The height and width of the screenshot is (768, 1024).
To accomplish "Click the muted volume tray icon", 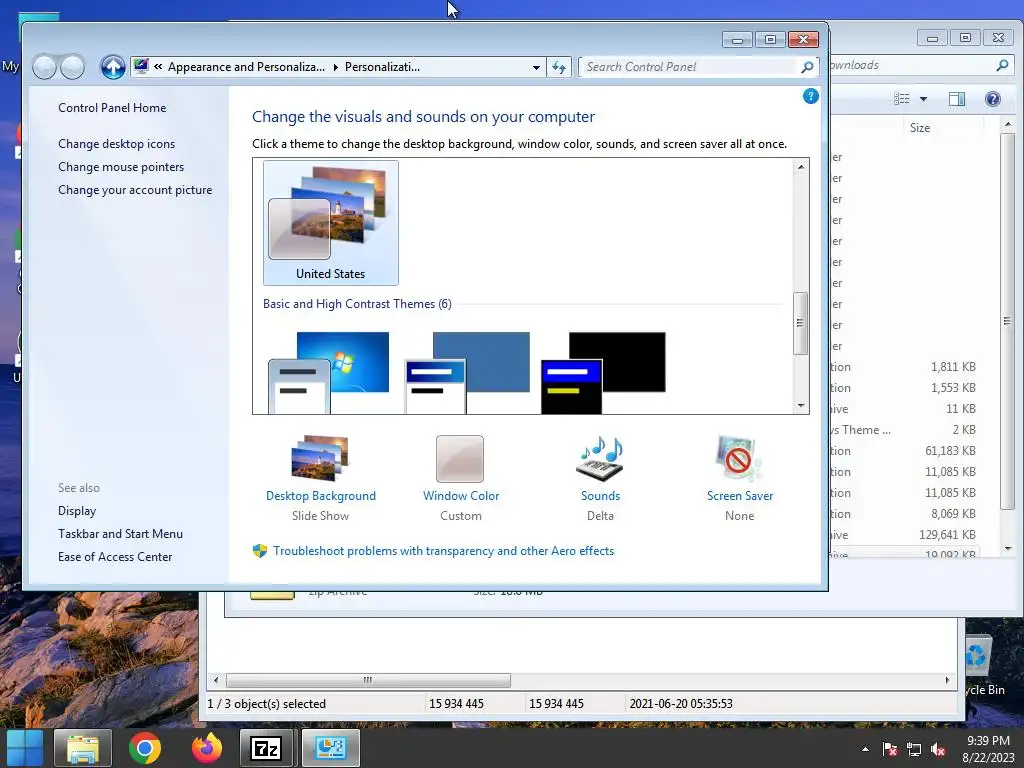I will point(938,749).
